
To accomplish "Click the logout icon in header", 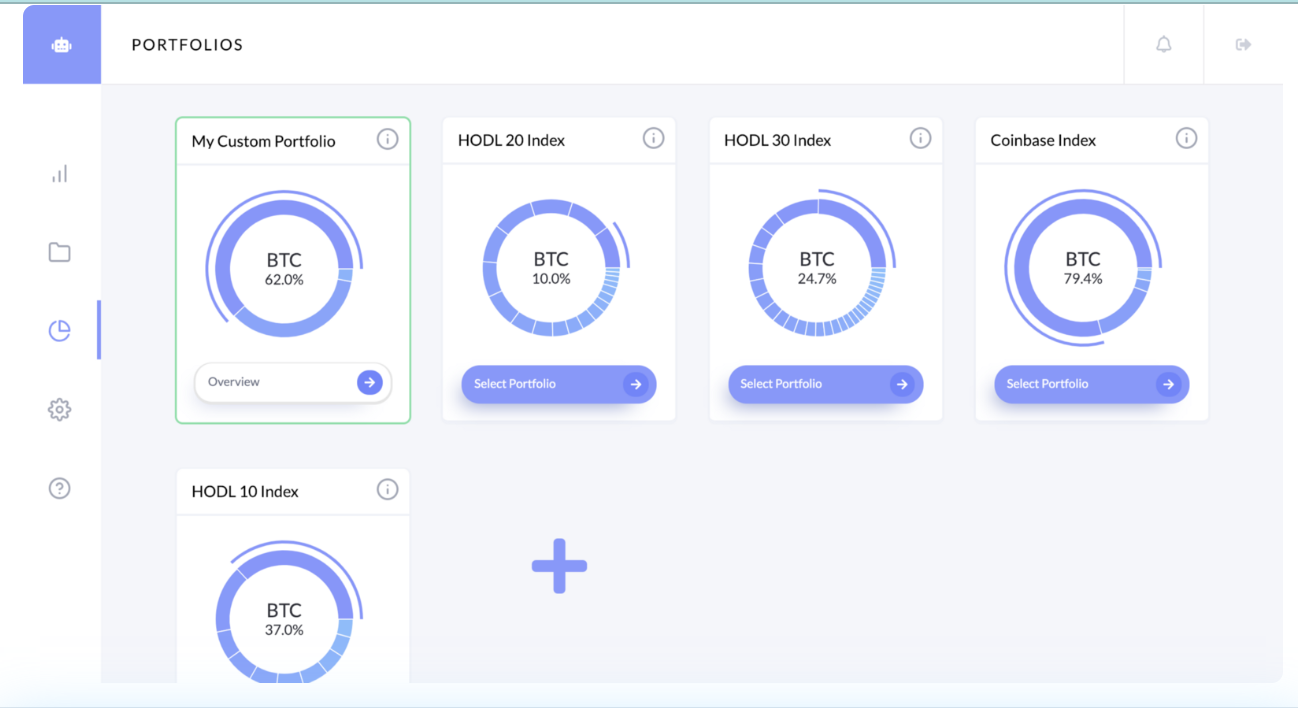I will click(1244, 44).
